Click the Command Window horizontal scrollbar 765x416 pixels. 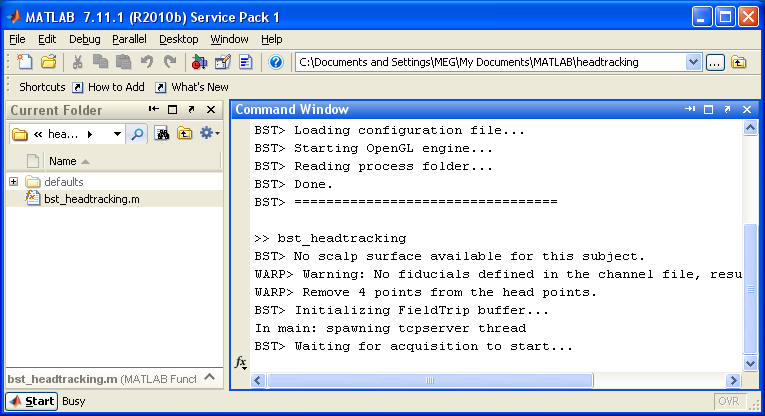click(x=430, y=380)
